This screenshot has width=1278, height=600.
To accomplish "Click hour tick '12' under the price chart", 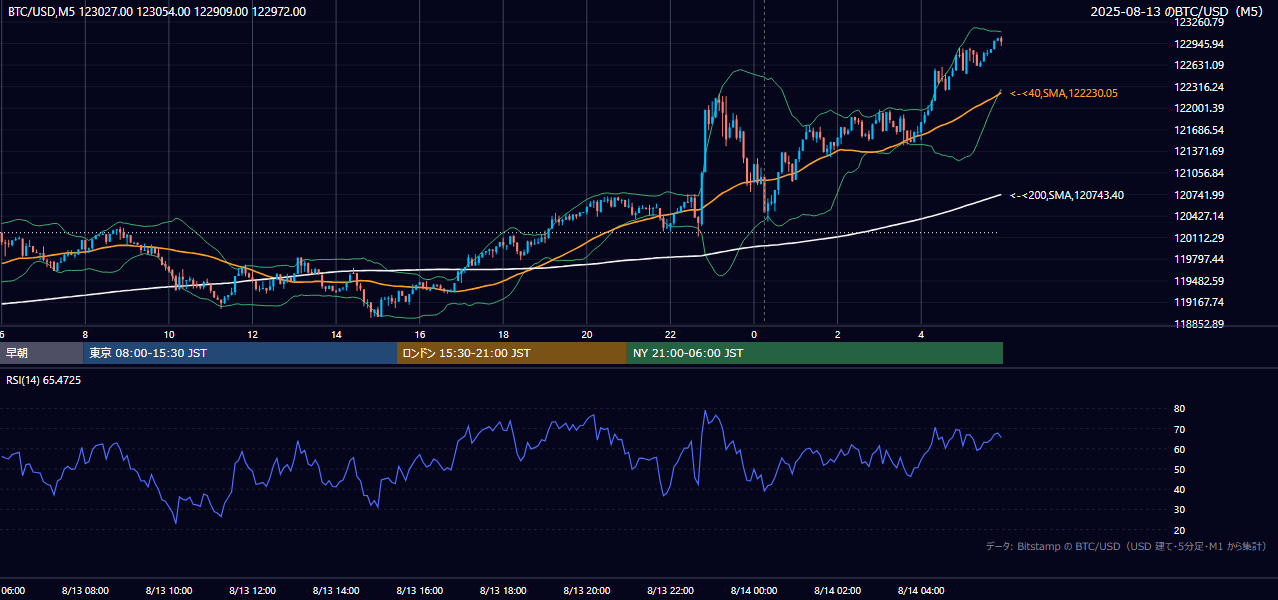I will click(x=252, y=334).
